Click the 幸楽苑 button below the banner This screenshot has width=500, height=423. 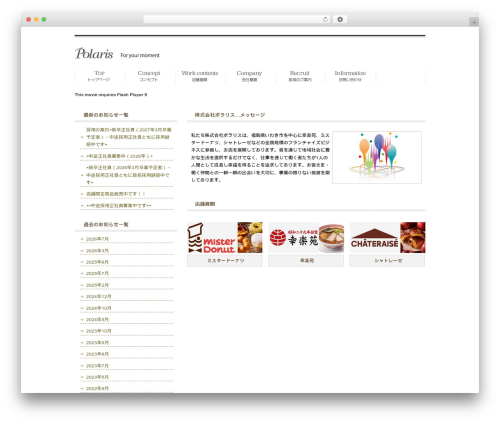point(306,261)
